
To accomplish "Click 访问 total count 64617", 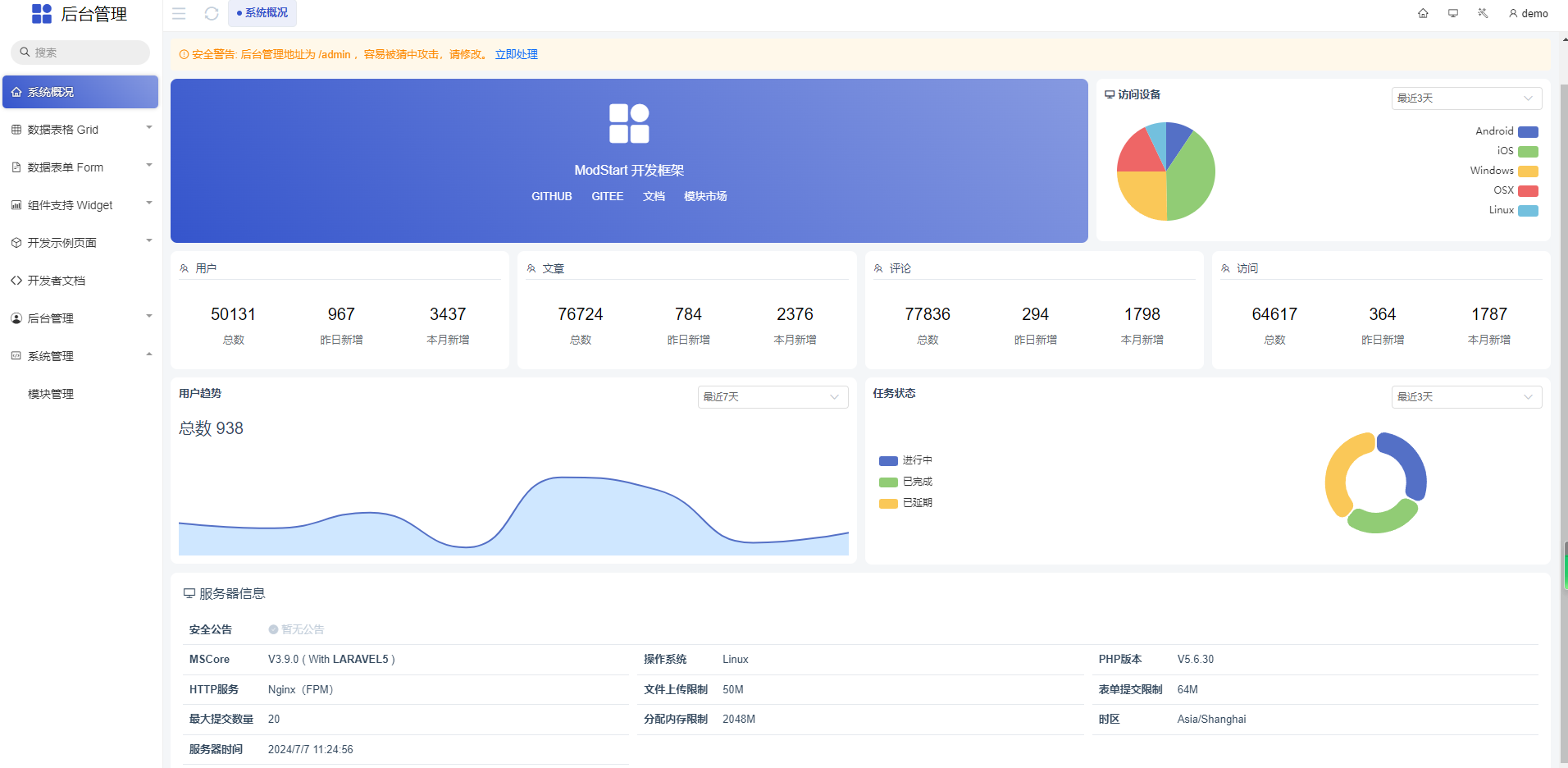I will [1274, 314].
